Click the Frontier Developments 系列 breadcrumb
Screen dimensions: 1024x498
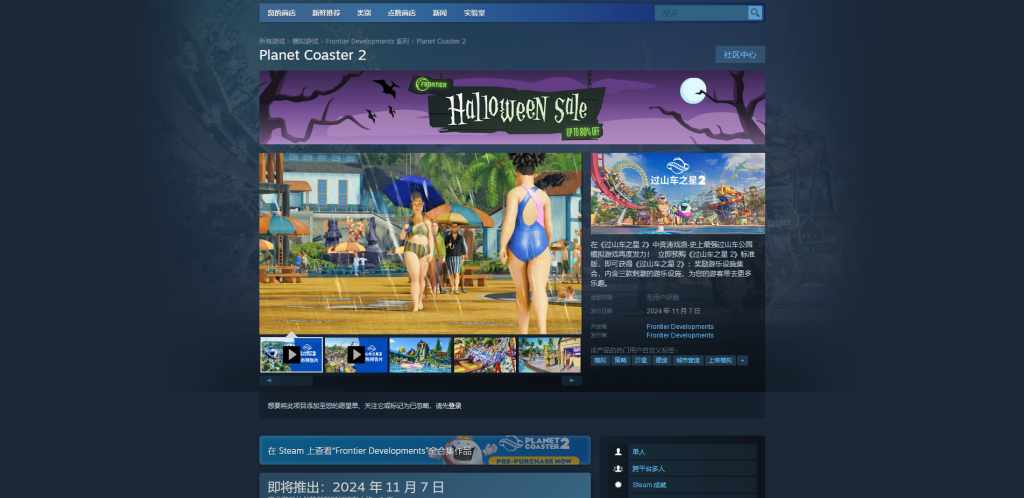click(367, 41)
